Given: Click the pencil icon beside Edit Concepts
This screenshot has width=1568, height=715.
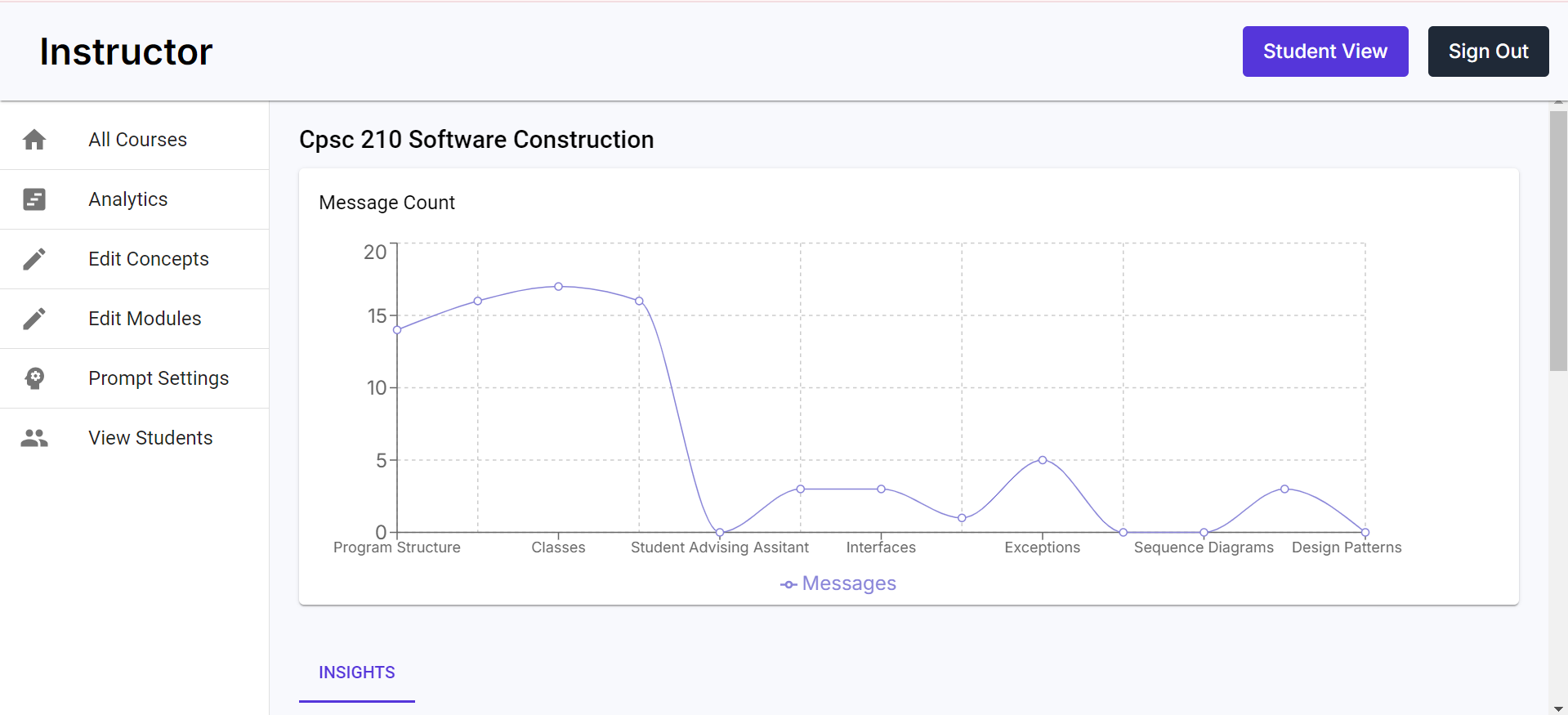Looking at the screenshot, I should point(34,259).
